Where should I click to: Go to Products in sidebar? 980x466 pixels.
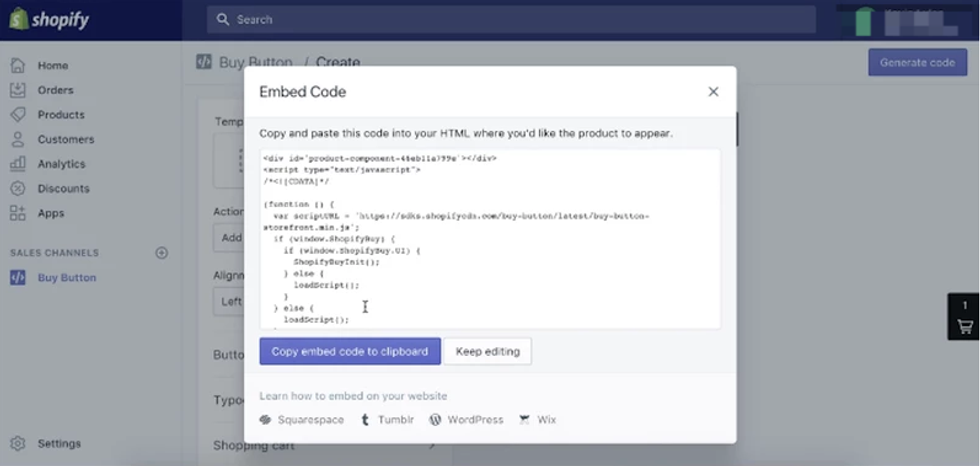pyautogui.click(x=61, y=115)
